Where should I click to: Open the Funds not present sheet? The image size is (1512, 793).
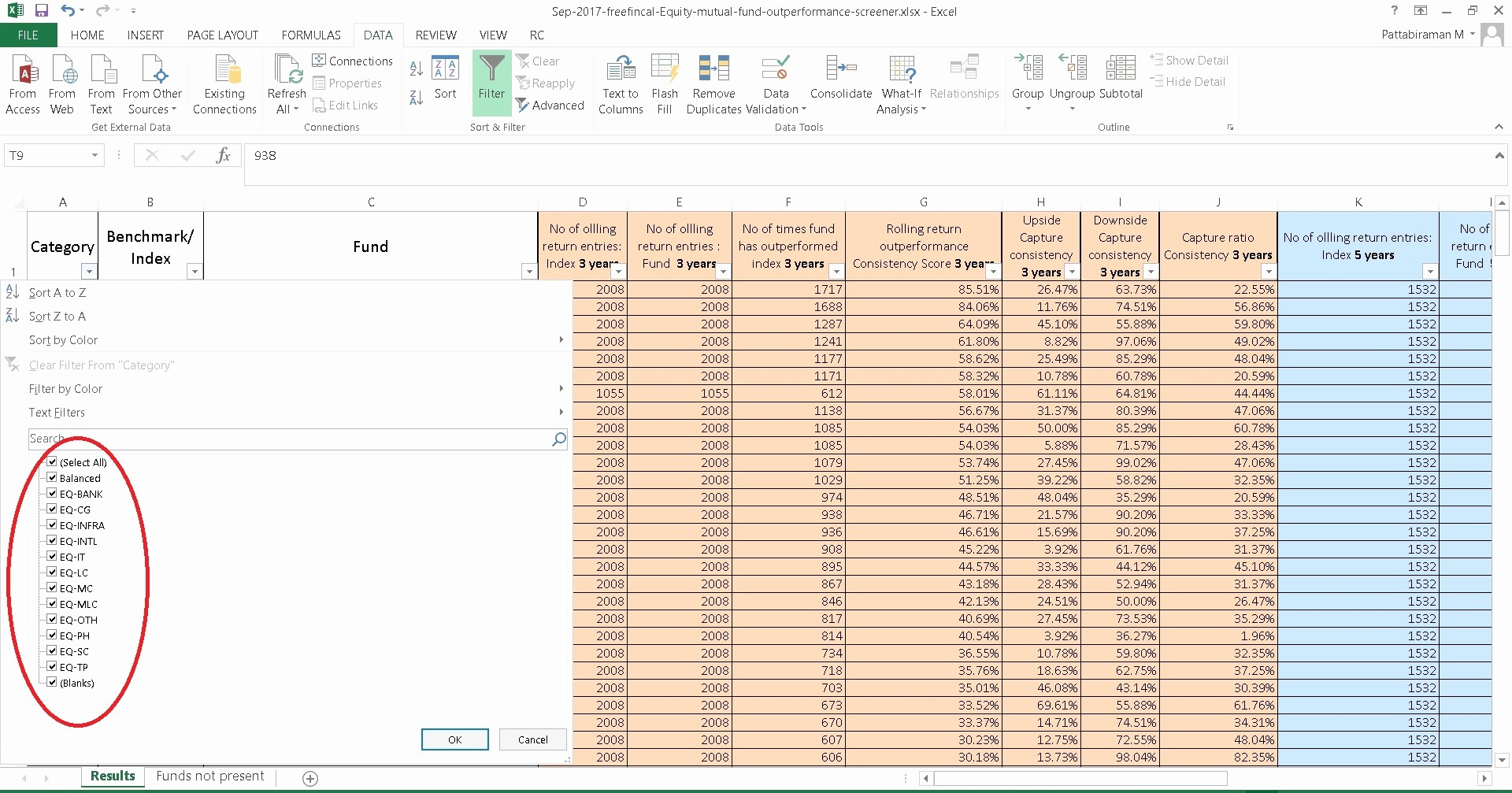tap(210, 776)
